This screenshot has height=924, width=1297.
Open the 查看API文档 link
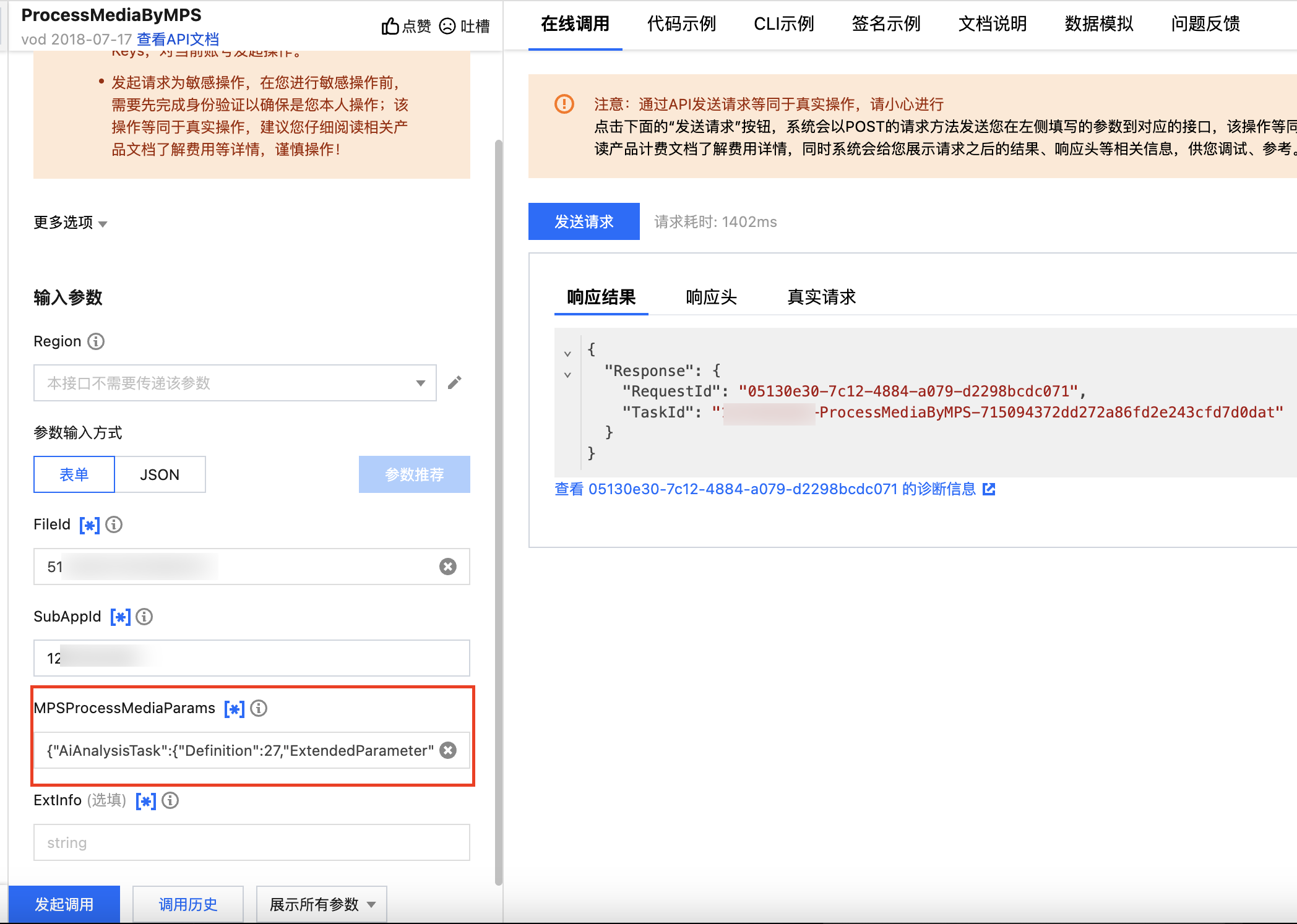pyautogui.click(x=178, y=40)
